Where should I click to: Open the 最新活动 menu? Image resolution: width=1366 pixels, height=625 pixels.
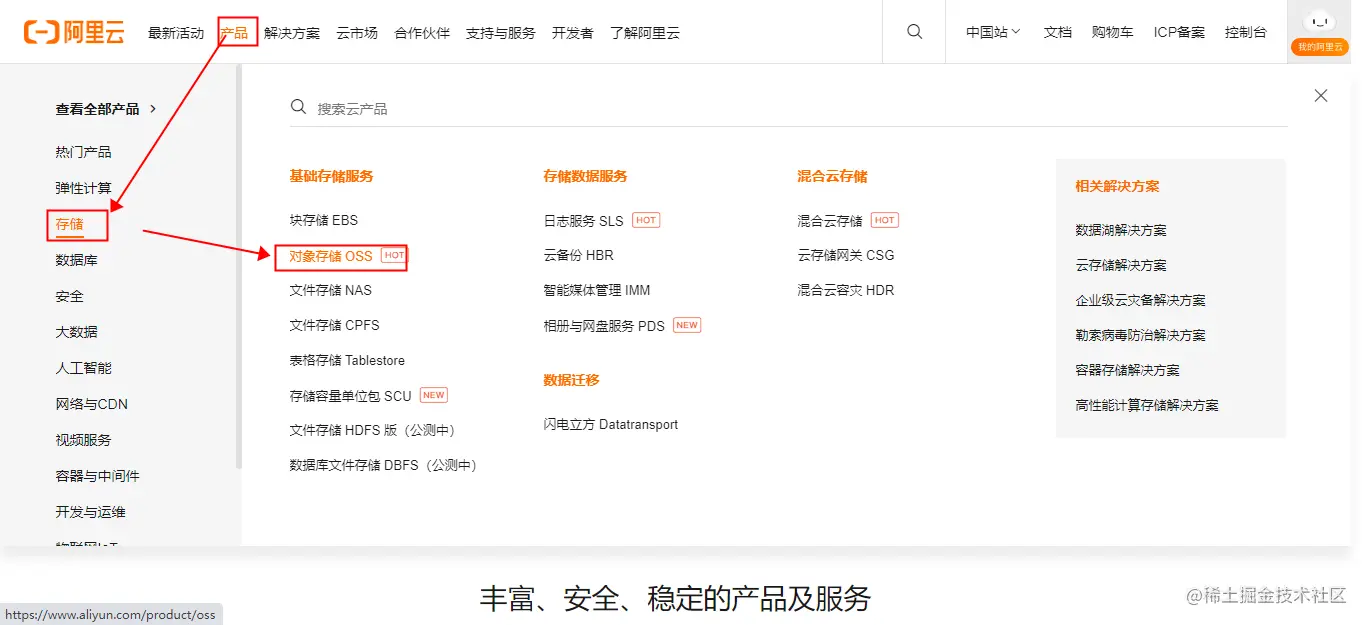176,33
